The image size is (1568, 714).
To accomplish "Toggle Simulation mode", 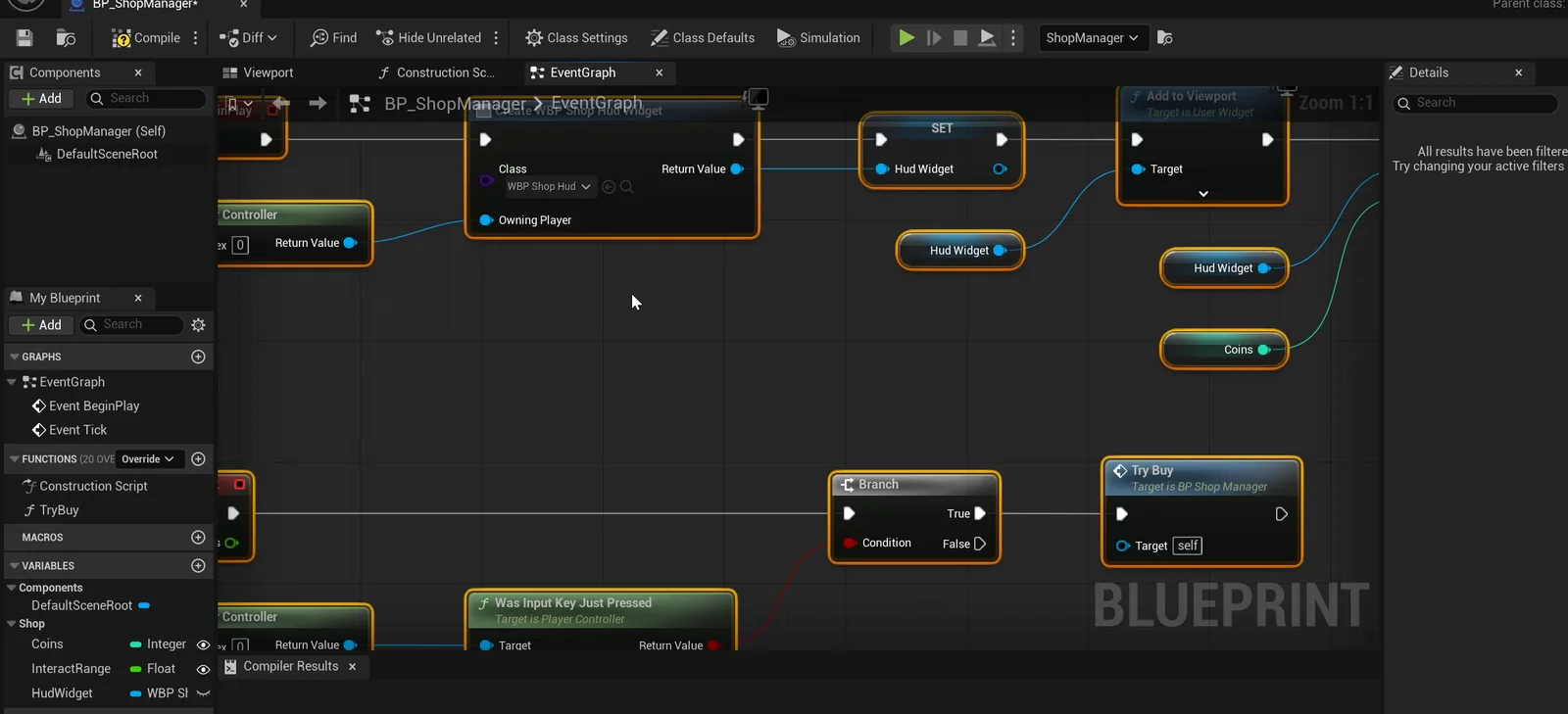I will point(818,38).
